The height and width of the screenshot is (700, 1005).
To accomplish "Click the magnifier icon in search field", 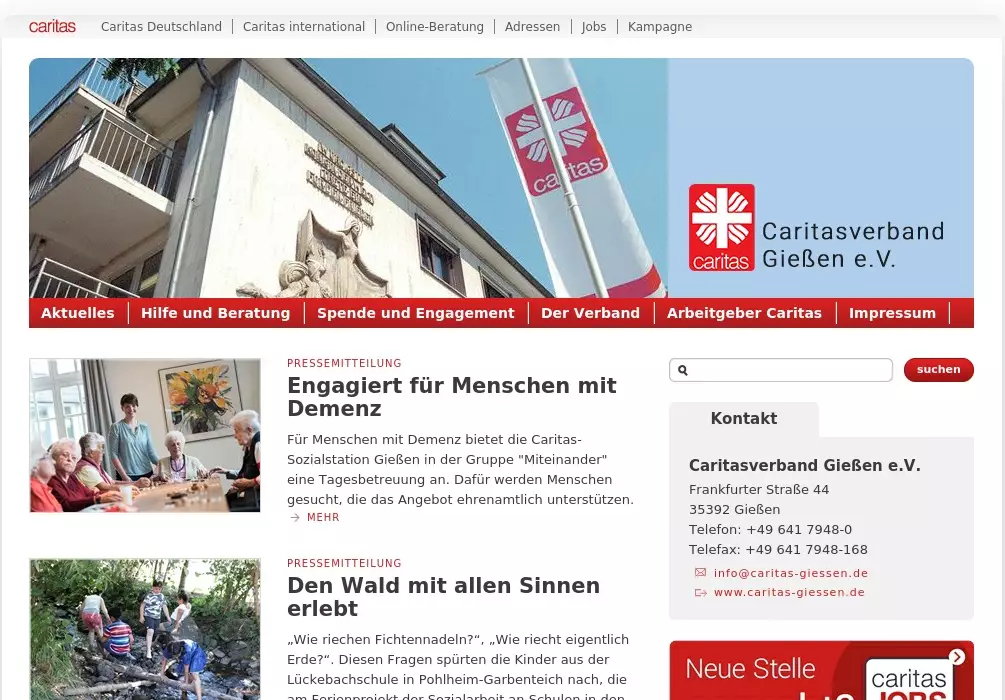I will (x=683, y=370).
